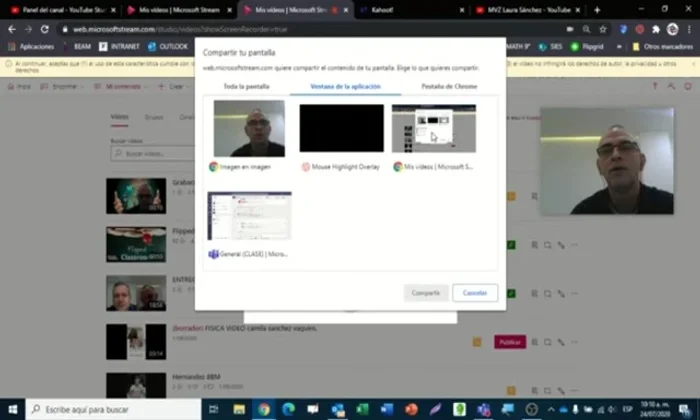Click the camera indicator icon in address bar
The width and height of the screenshot is (700, 420).
coord(570,29)
